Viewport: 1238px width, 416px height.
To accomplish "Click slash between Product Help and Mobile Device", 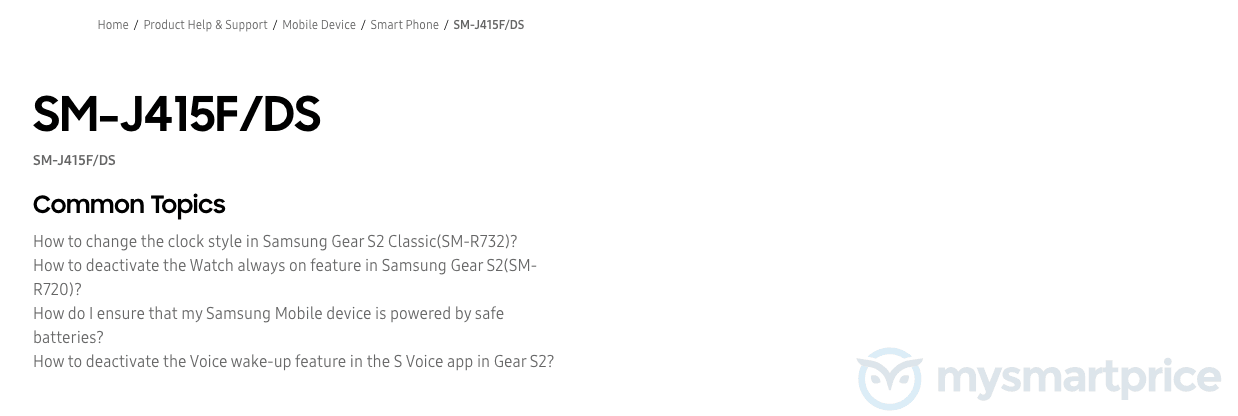I will [275, 25].
